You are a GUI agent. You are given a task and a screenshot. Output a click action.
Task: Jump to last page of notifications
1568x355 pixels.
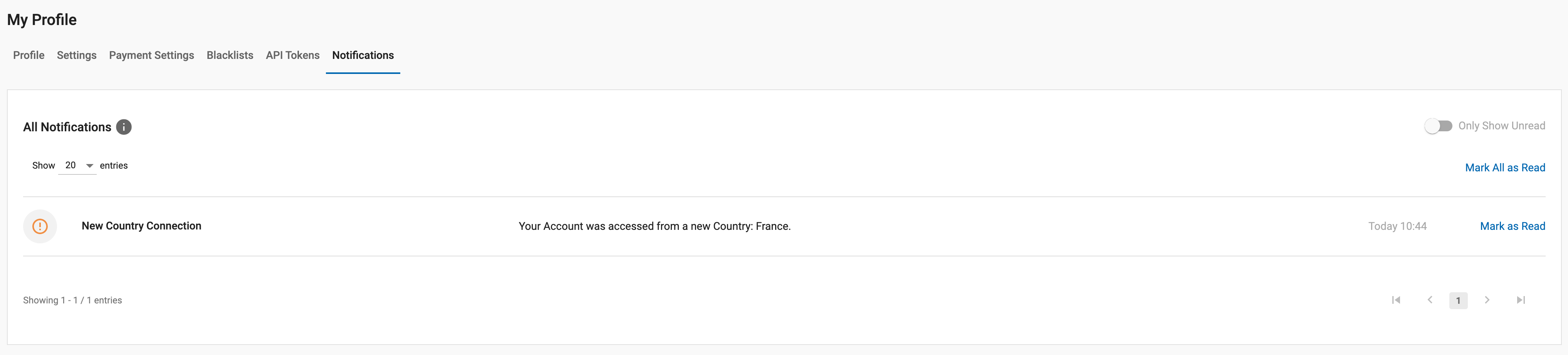click(1521, 300)
